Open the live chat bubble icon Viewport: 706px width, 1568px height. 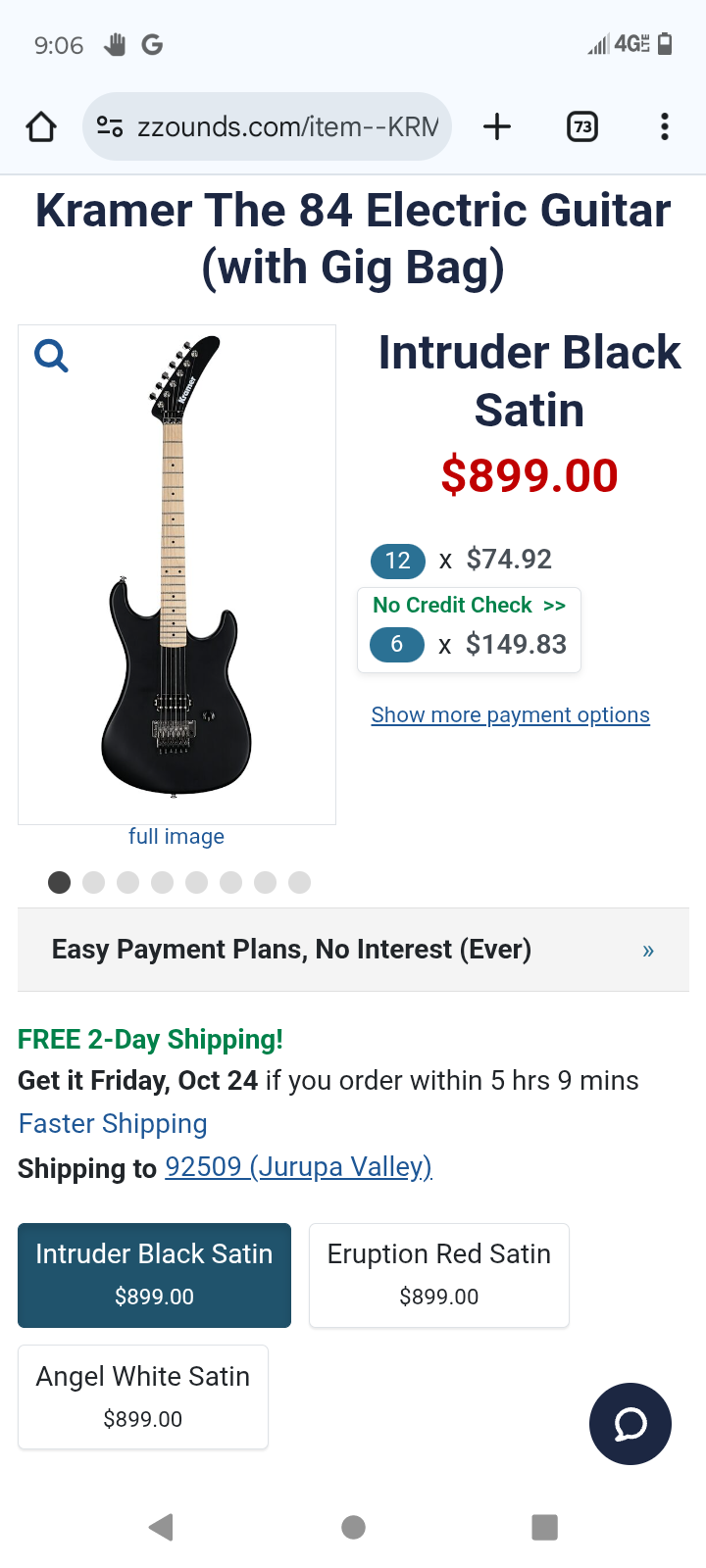click(630, 1424)
